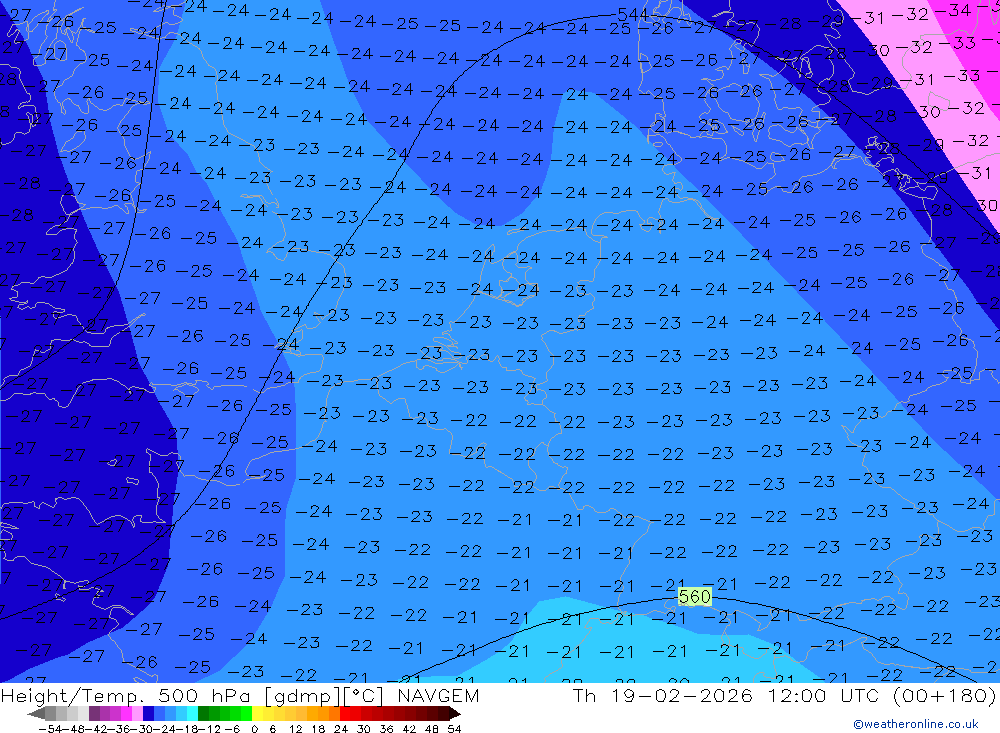Click the 544 height contour label
The height and width of the screenshot is (733, 1000).
[x=633, y=14]
